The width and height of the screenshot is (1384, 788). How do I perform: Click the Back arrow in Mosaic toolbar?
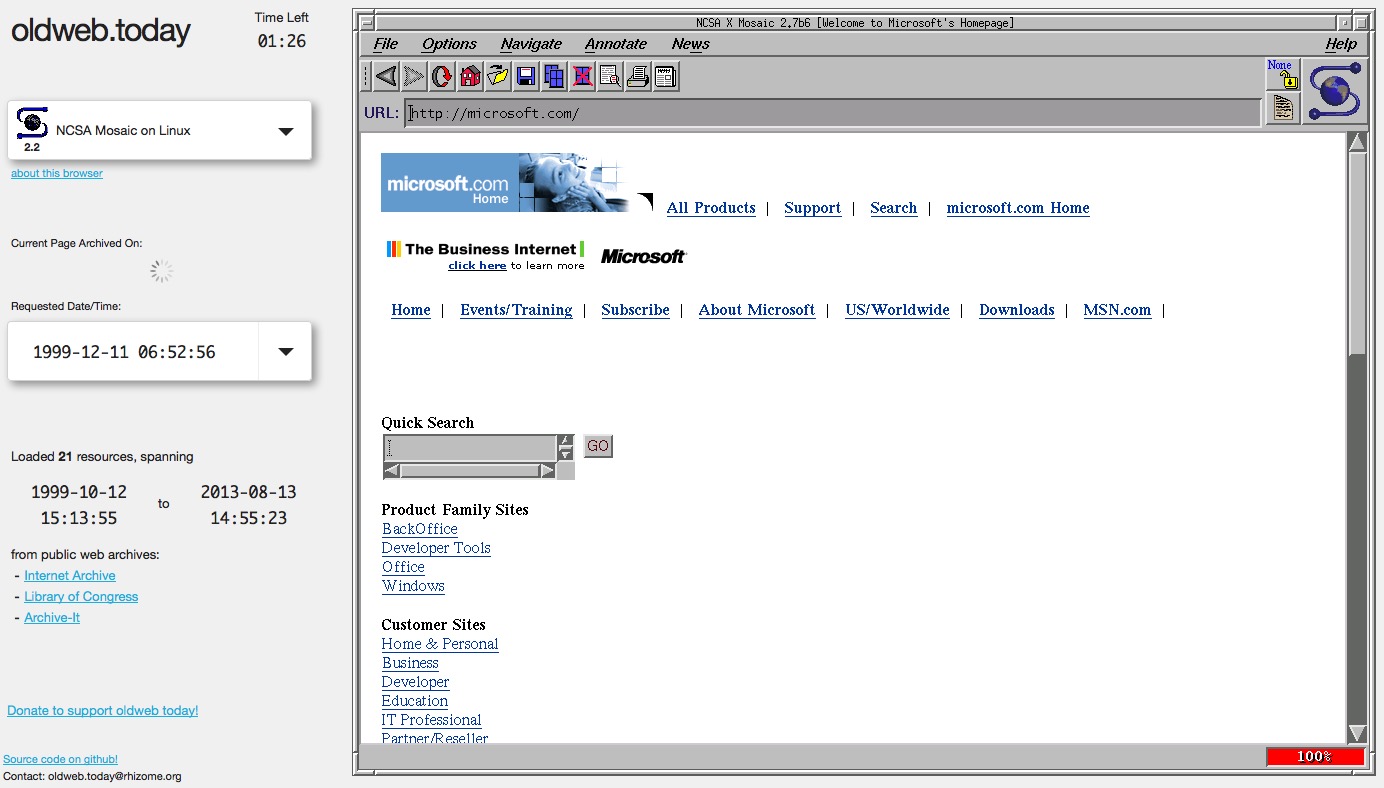(386, 76)
